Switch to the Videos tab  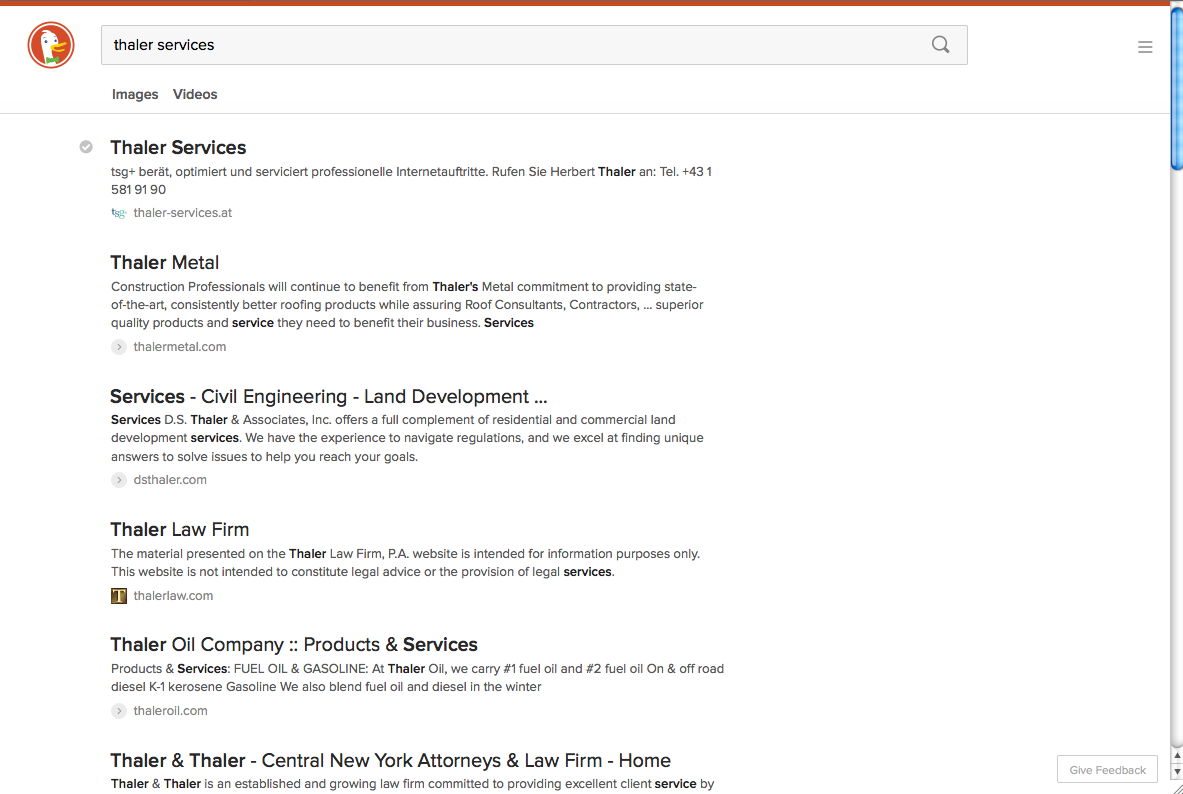[x=194, y=94]
